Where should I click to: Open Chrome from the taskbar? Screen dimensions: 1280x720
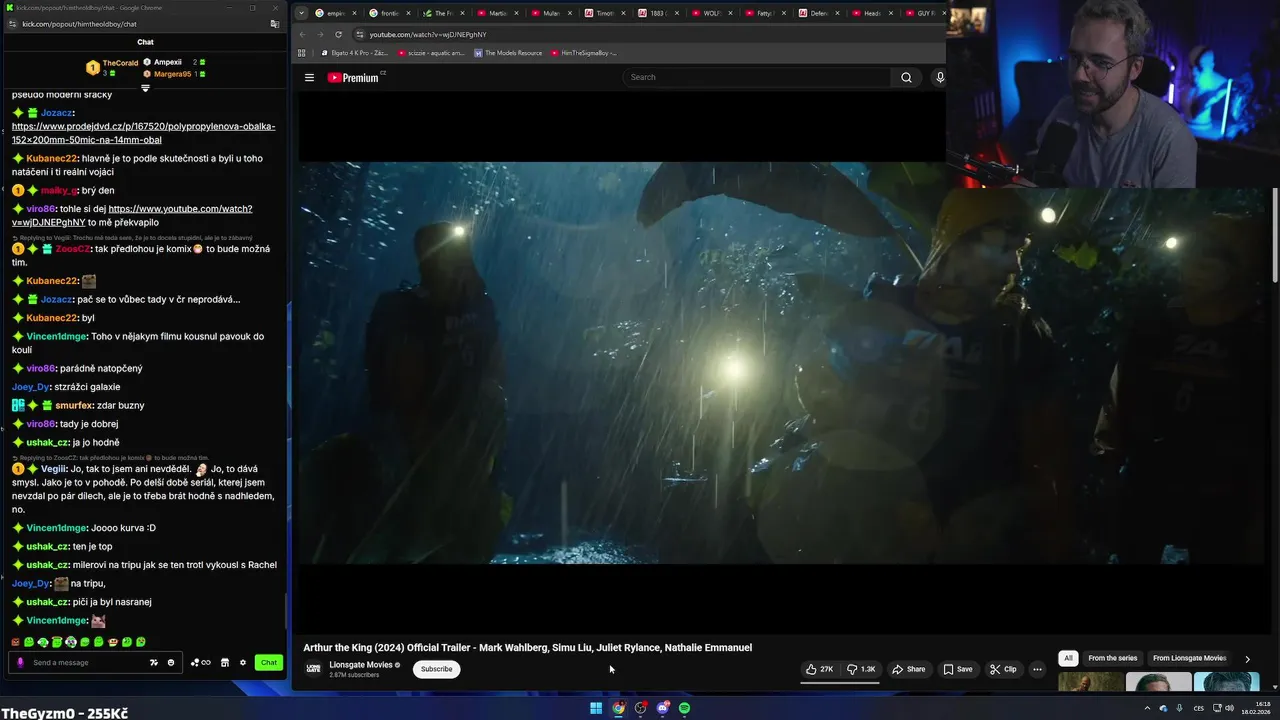click(x=619, y=708)
